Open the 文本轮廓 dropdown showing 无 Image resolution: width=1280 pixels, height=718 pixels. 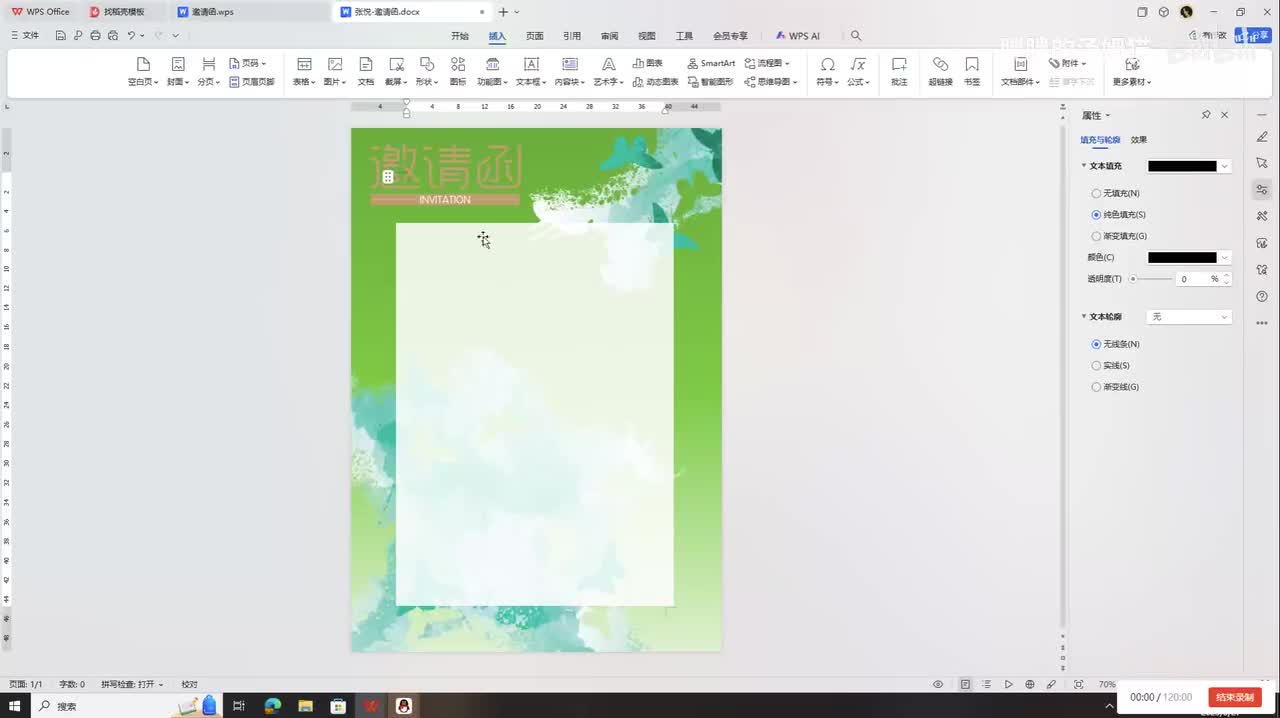point(1189,317)
